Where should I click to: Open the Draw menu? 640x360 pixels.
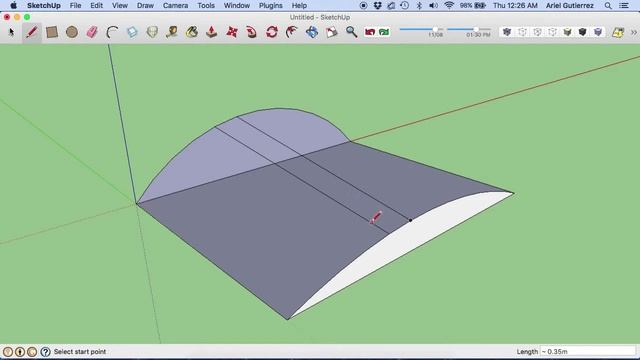click(x=145, y=6)
